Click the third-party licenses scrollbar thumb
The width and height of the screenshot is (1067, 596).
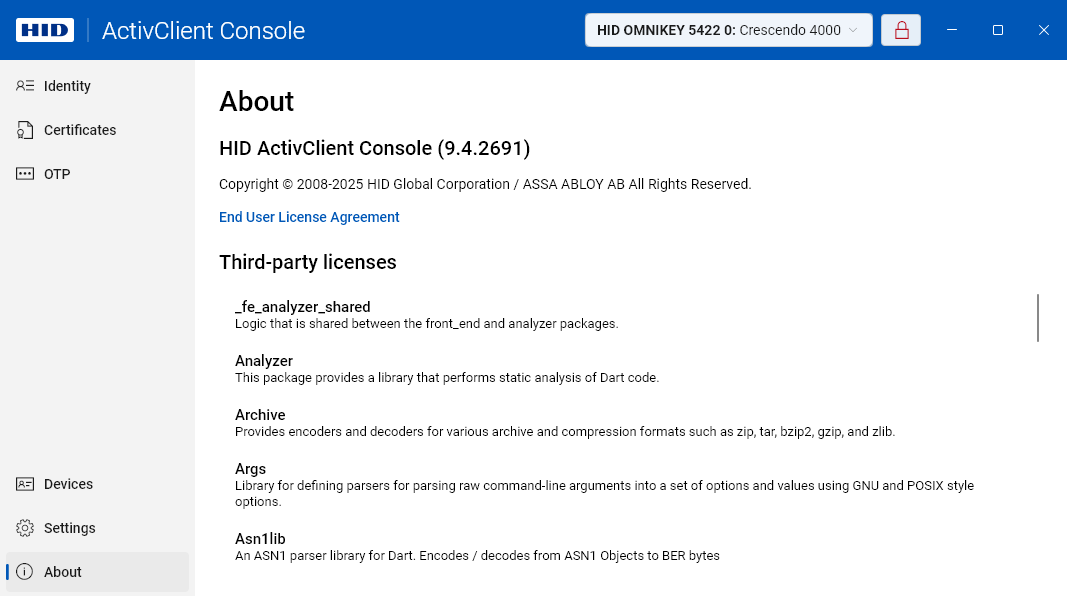click(1038, 318)
